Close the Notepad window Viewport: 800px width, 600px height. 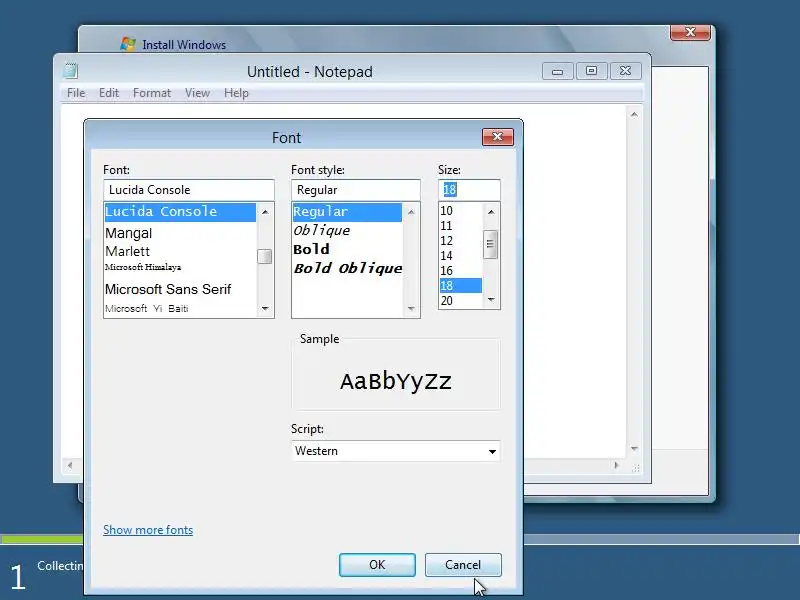(625, 71)
